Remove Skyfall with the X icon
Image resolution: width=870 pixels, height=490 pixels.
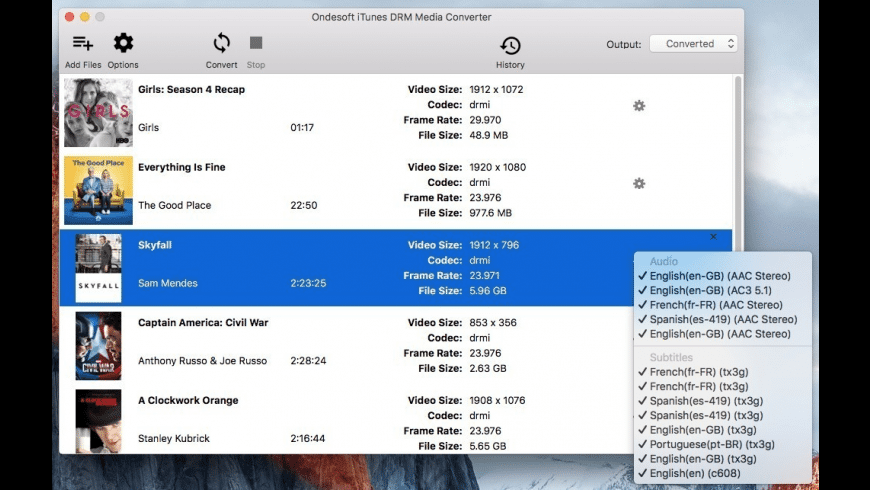click(714, 236)
